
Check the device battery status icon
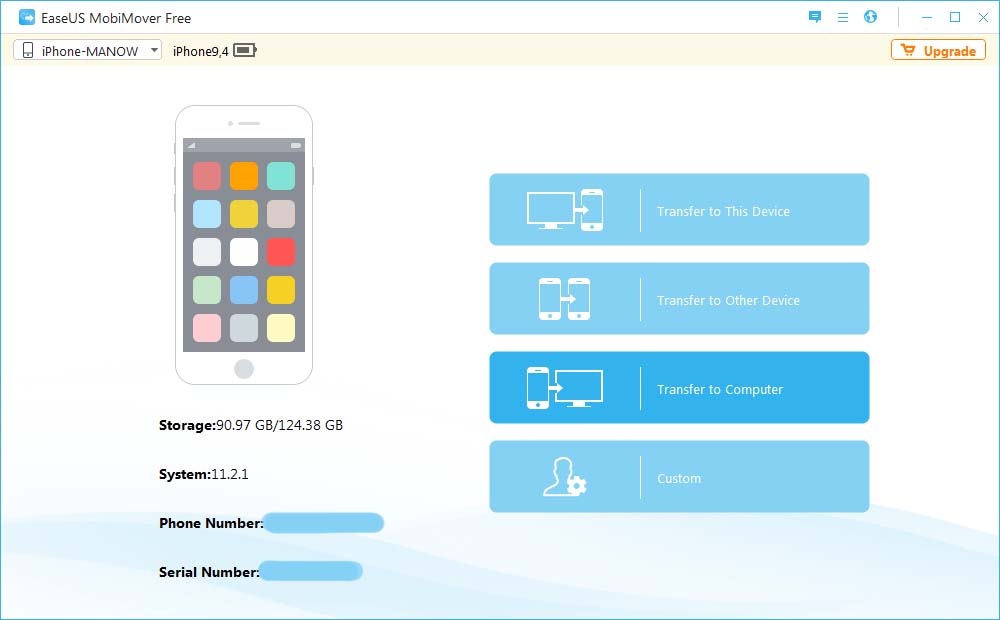click(x=243, y=49)
